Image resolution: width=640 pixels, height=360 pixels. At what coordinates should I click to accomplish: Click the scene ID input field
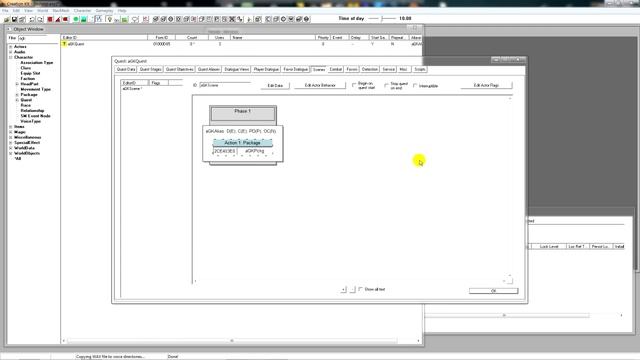click(225, 85)
